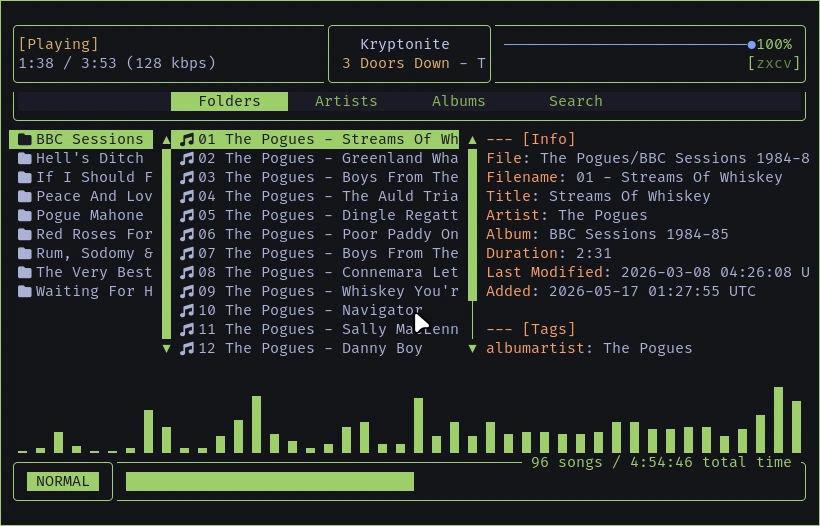Click the folder icon beside BBC Sessions
The width and height of the screenshot is (820, 526).
pos(25,140)
